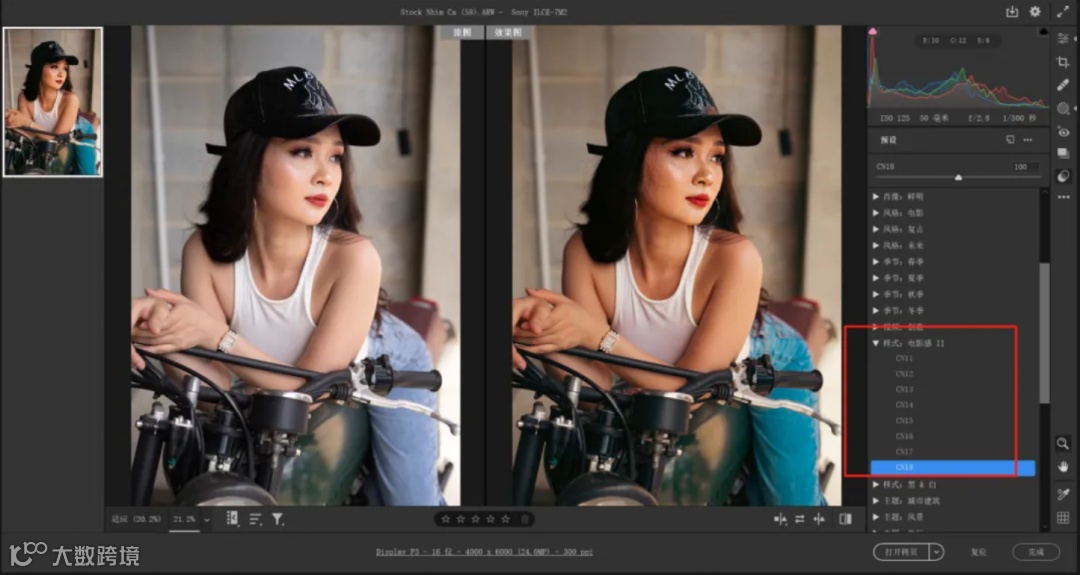The width and height of the screenshot is (1080, 575).
Task: Click the preset amount slider handle
Action: [958, 178]
